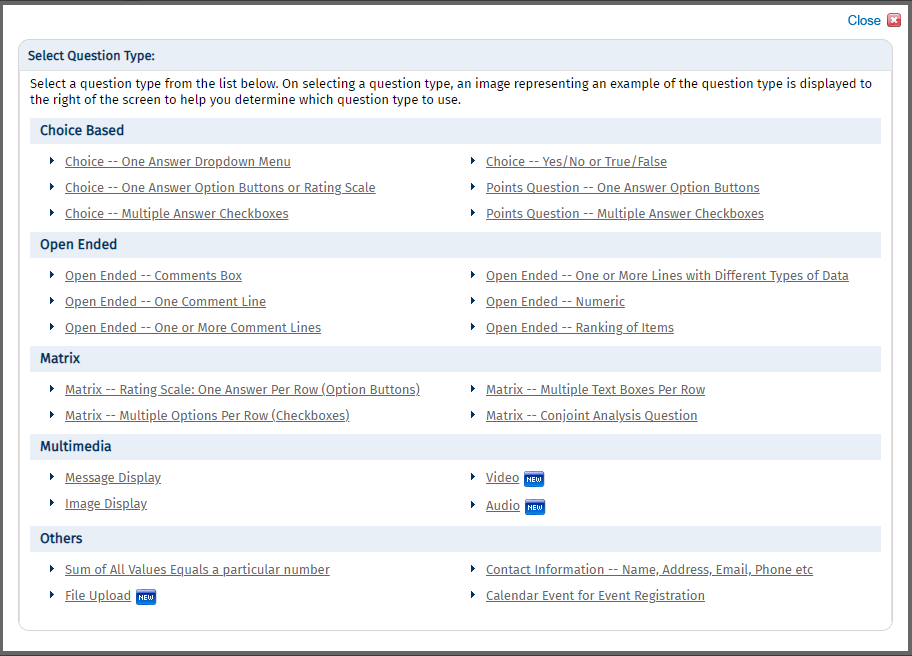
Task: Choose Sum of All Values Equals link
Action: point(197,569)
